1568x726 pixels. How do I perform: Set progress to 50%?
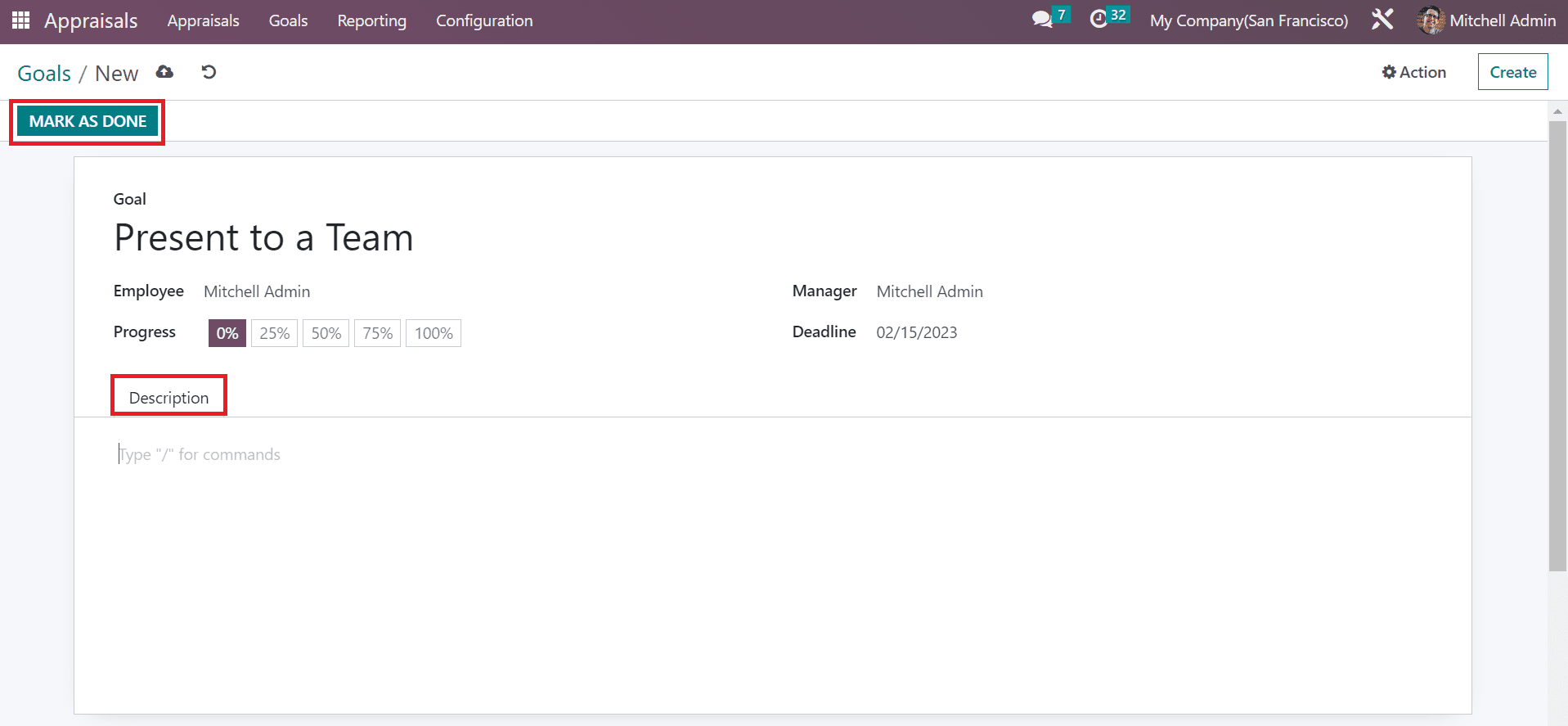pos(326,333)
